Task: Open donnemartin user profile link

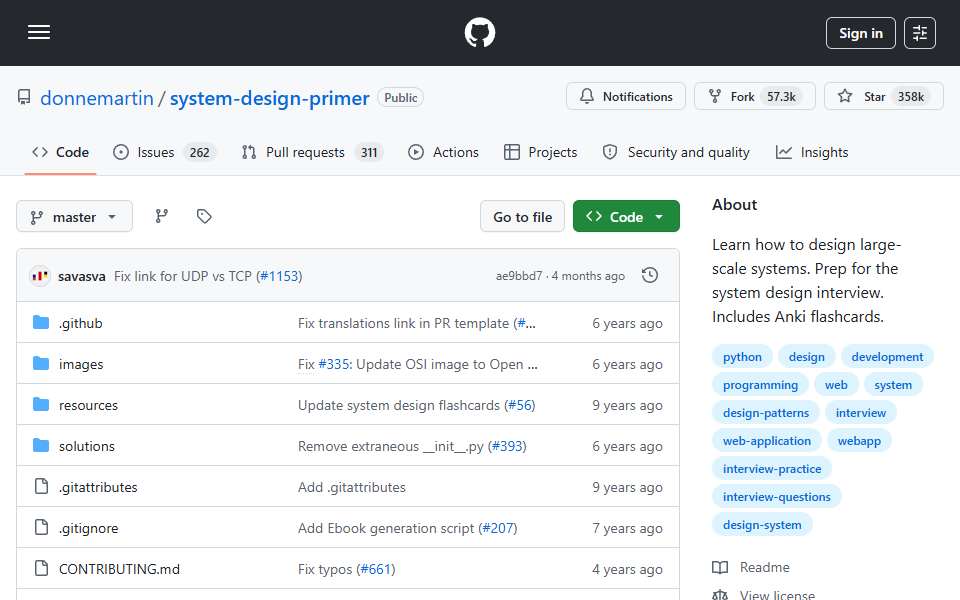Action: 97,98
